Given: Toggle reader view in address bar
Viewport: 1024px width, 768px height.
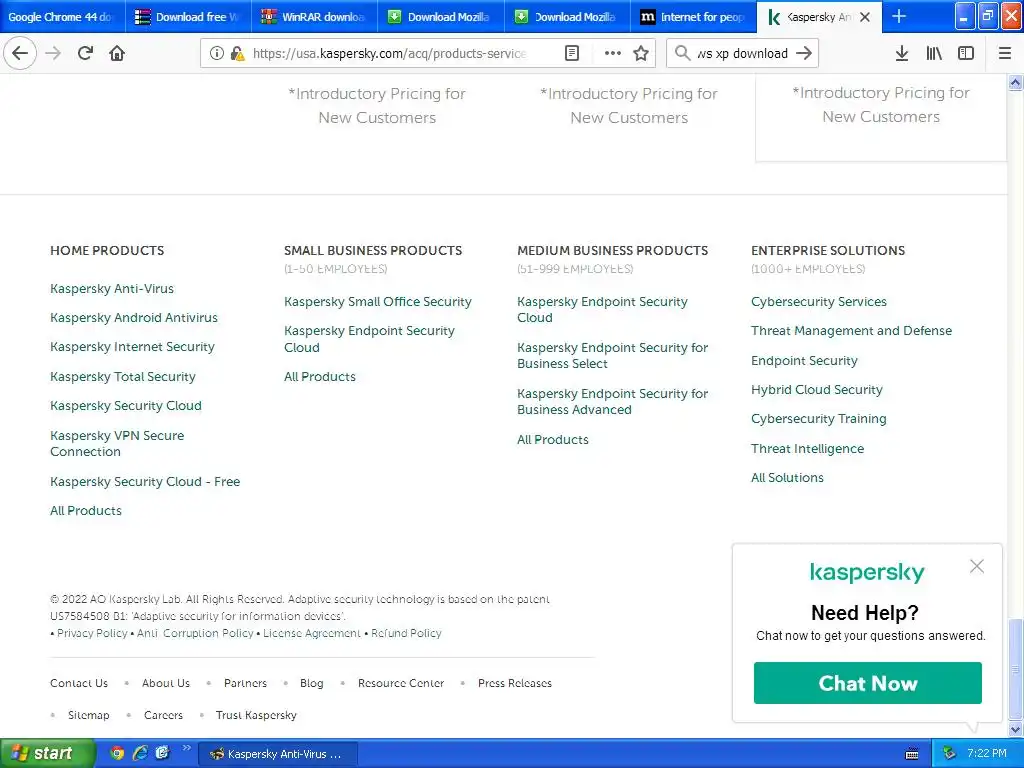Looking at the screenshot, I should point(571,53).
